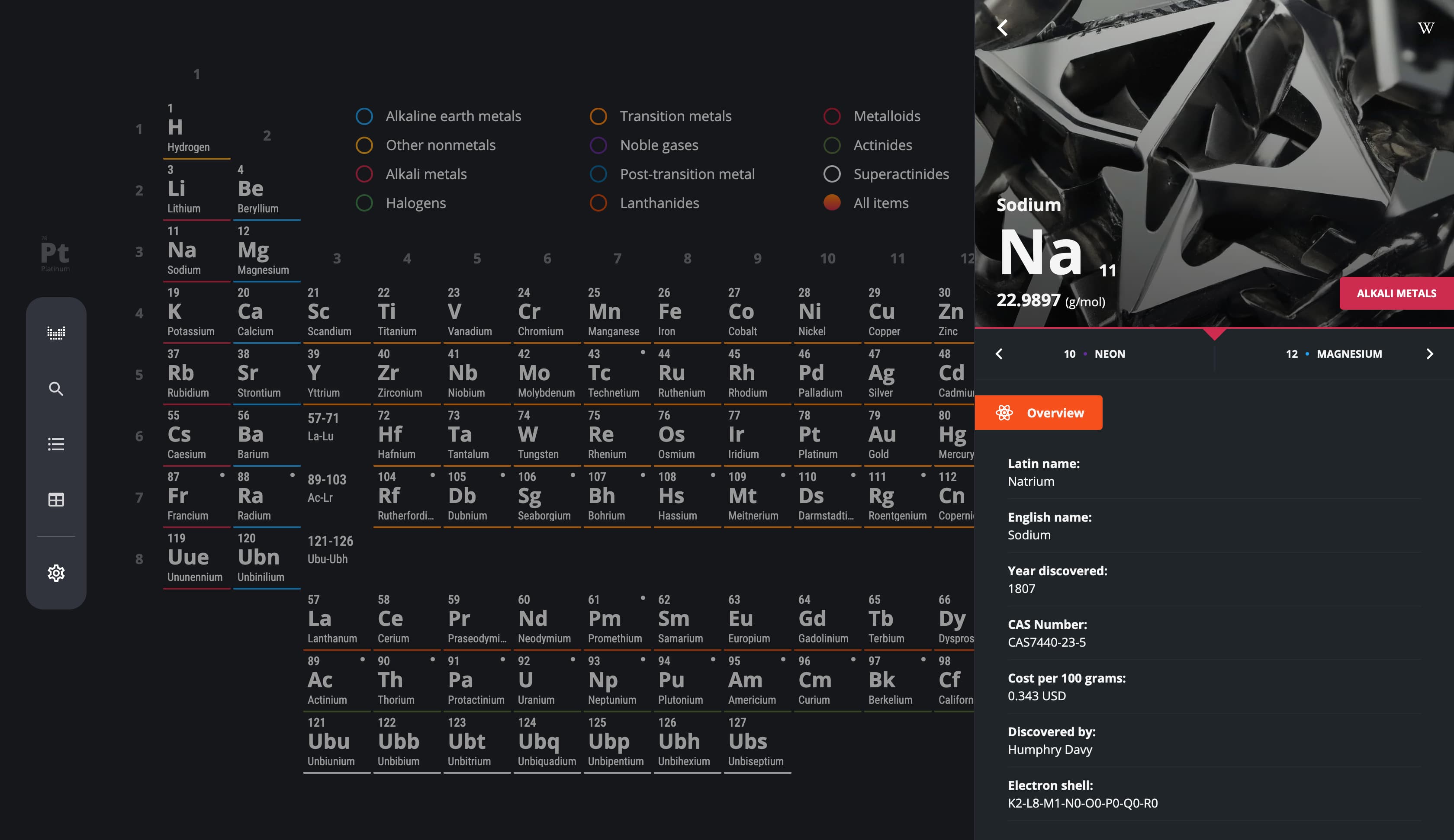Navigate to 10 Neon element
Image resolution: width=1454 pixels, height=840 pixels.
1094,354
